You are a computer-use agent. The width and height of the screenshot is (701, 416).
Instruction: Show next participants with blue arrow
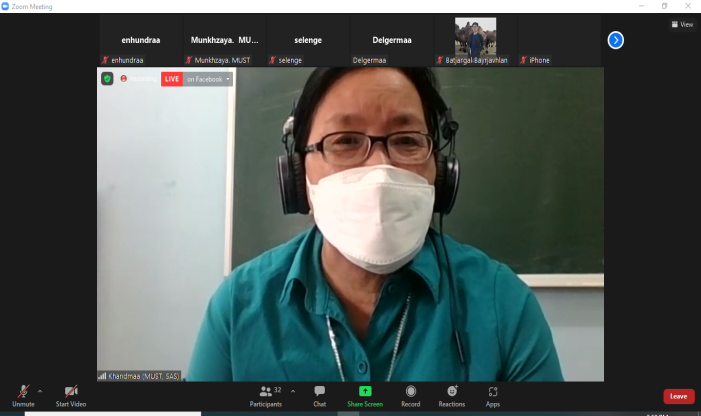coord(616,40)
